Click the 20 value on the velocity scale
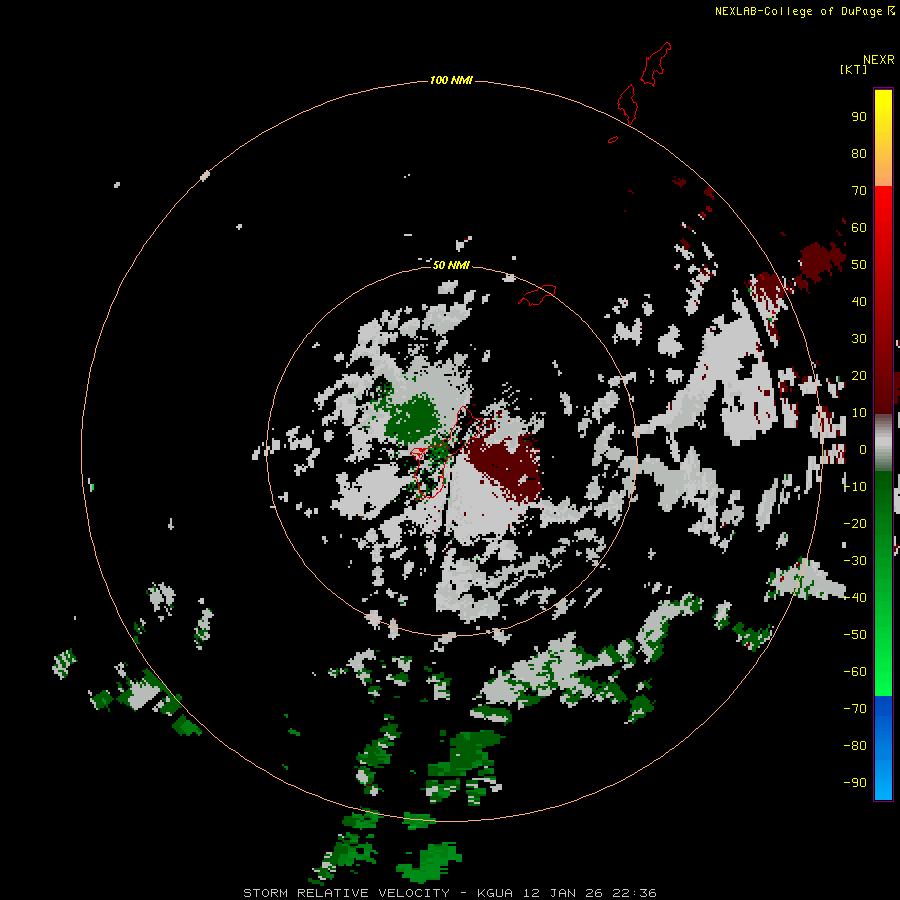This screenshot has height=900, width=900. point(859,376)
